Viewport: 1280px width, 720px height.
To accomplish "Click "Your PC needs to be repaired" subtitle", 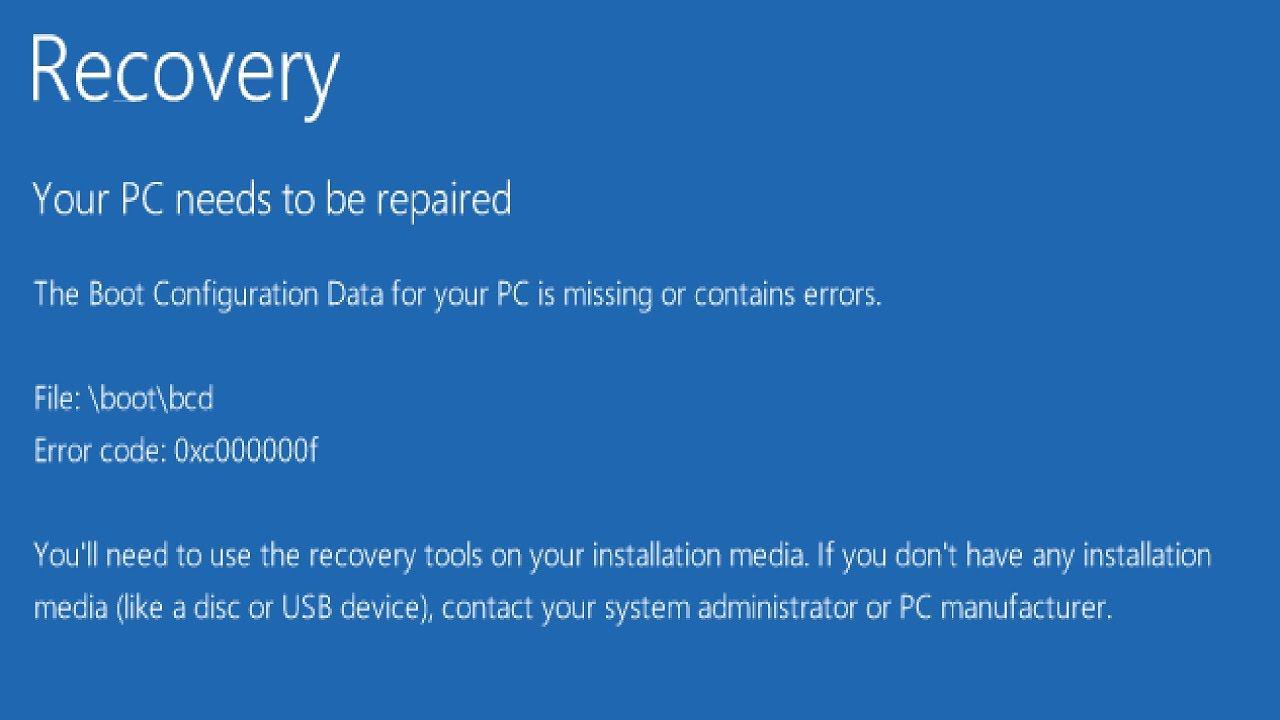I will click(272, 199).
